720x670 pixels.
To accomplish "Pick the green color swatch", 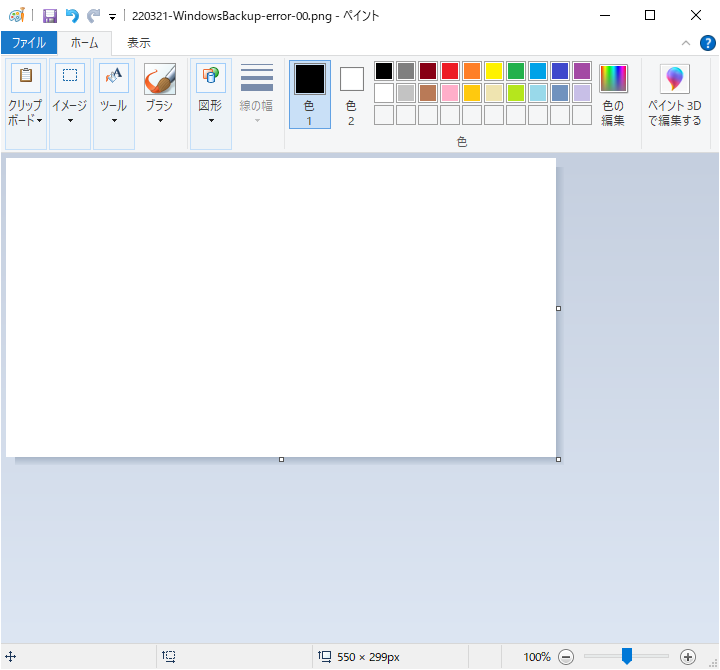I will point(516,71).
